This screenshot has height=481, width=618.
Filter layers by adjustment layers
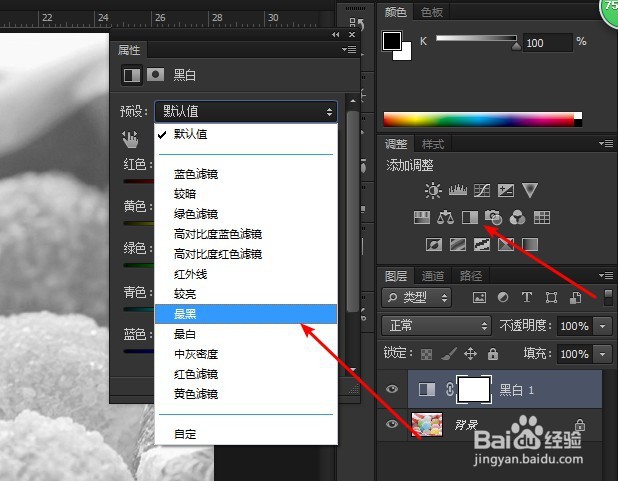[503, 297]
